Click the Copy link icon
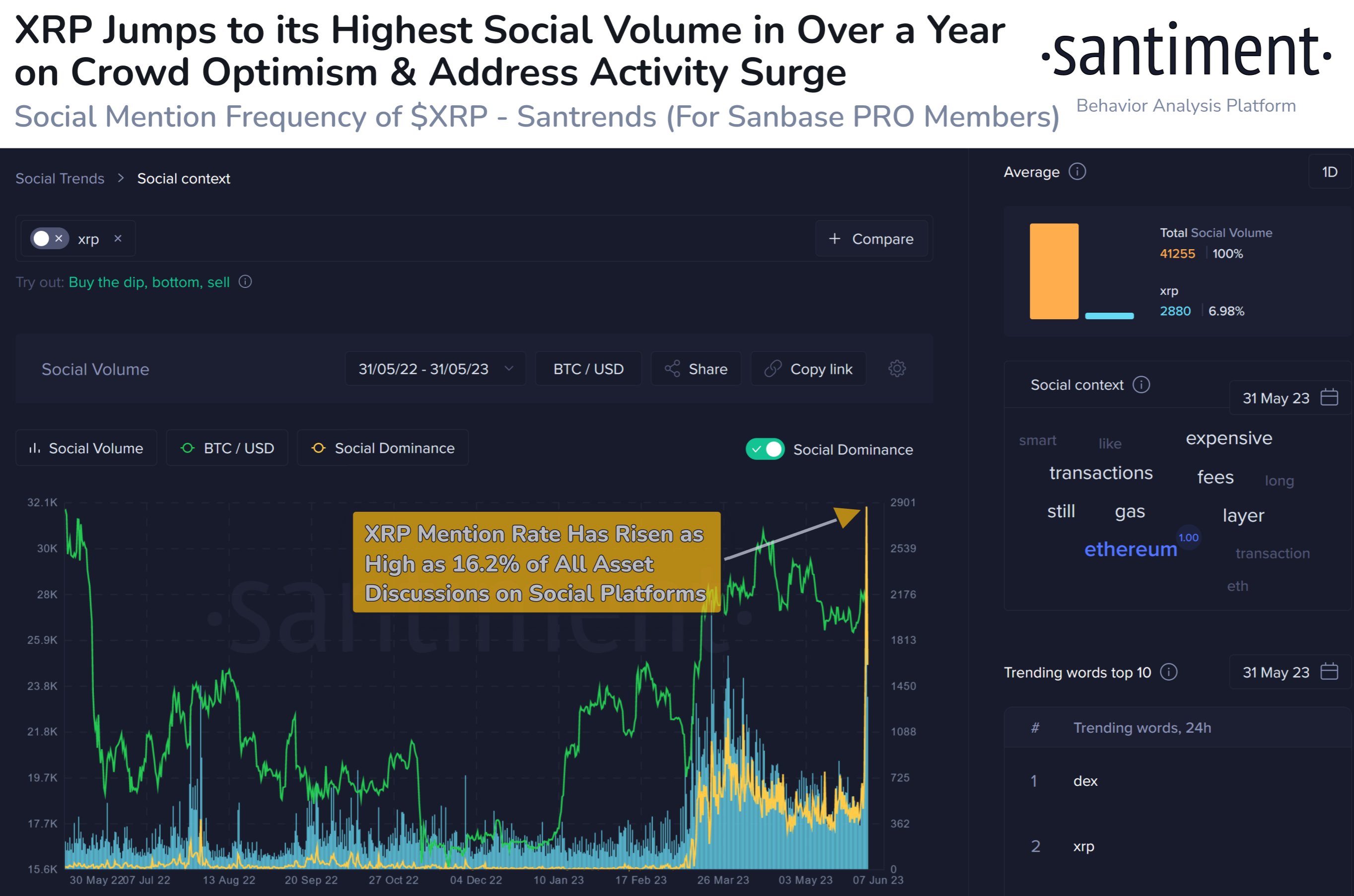This screenshot has width=1354, height=896. 775,368
